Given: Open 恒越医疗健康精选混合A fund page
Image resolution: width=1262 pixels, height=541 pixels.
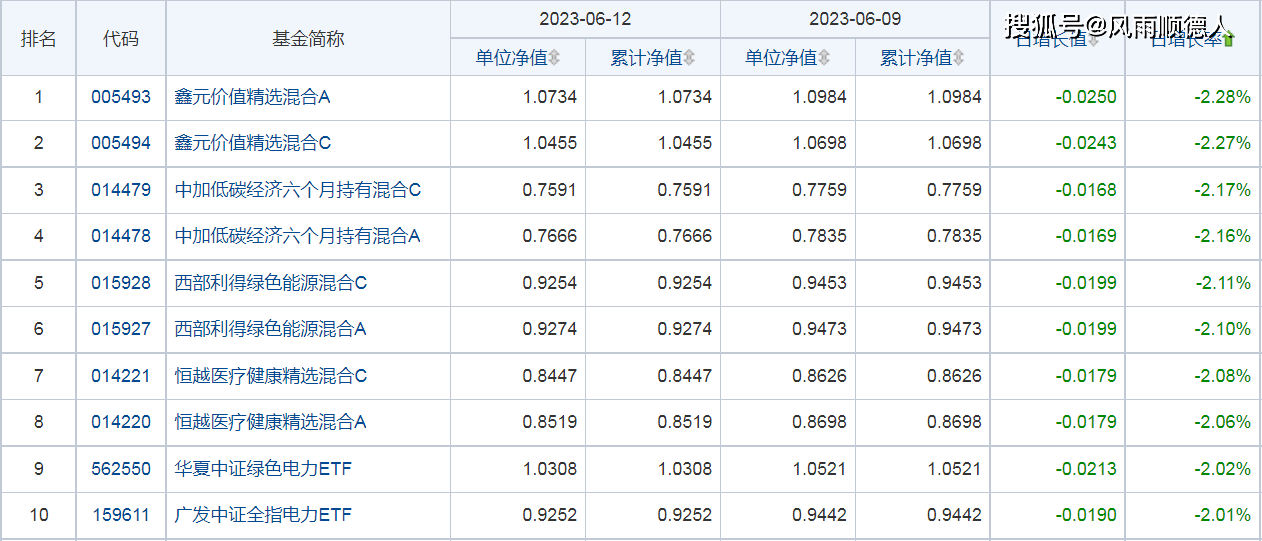Looking at the screenshot, I should 271,422.
